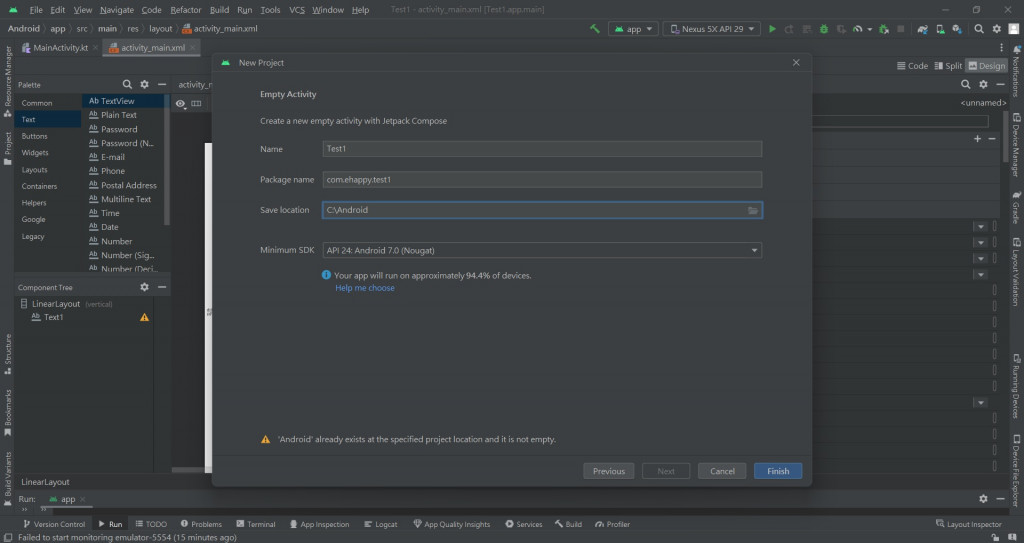Open the Gradle side tool window

(1016, 209)
